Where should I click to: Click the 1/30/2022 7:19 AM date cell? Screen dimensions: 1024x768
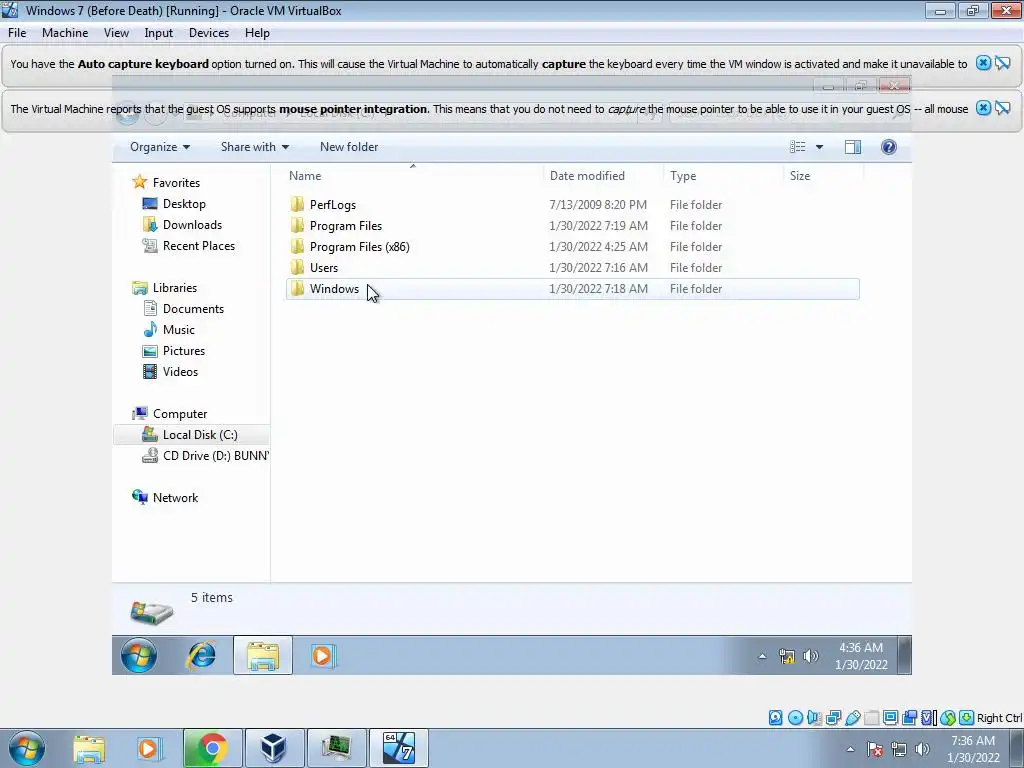click(598, 226)
